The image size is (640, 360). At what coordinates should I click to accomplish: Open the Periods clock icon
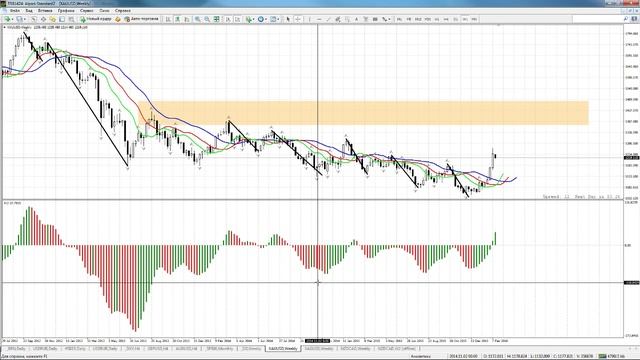(x=260, y=19)
